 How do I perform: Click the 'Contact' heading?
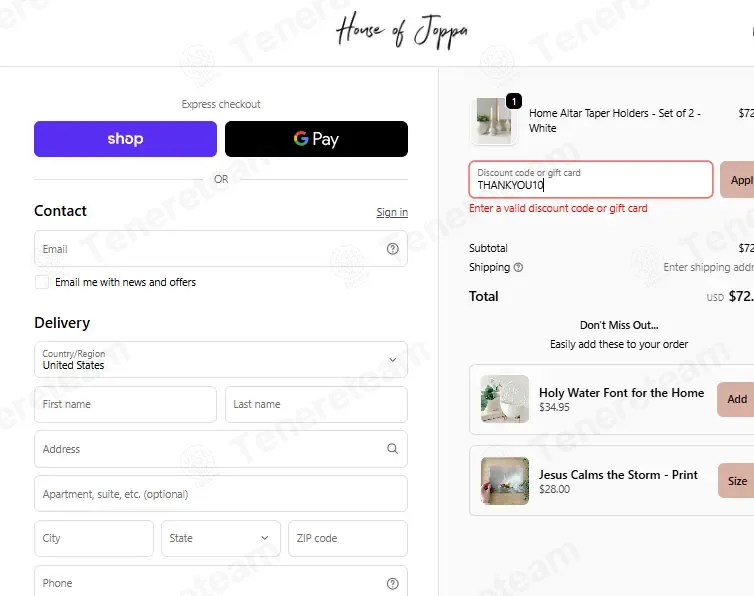[x=61, y=211]
